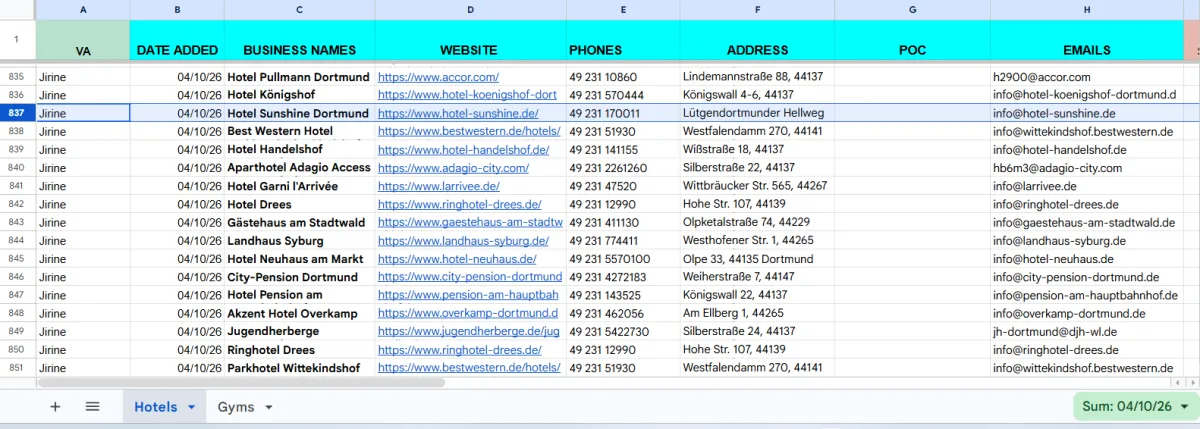
Task: Select the Hotel Garni l'Arrivée cell
Action: tap(300, 186)
